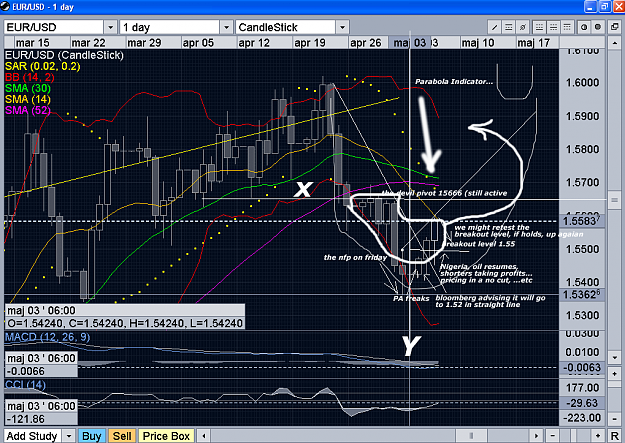Select the trend line drawing tool

[494, 27]
